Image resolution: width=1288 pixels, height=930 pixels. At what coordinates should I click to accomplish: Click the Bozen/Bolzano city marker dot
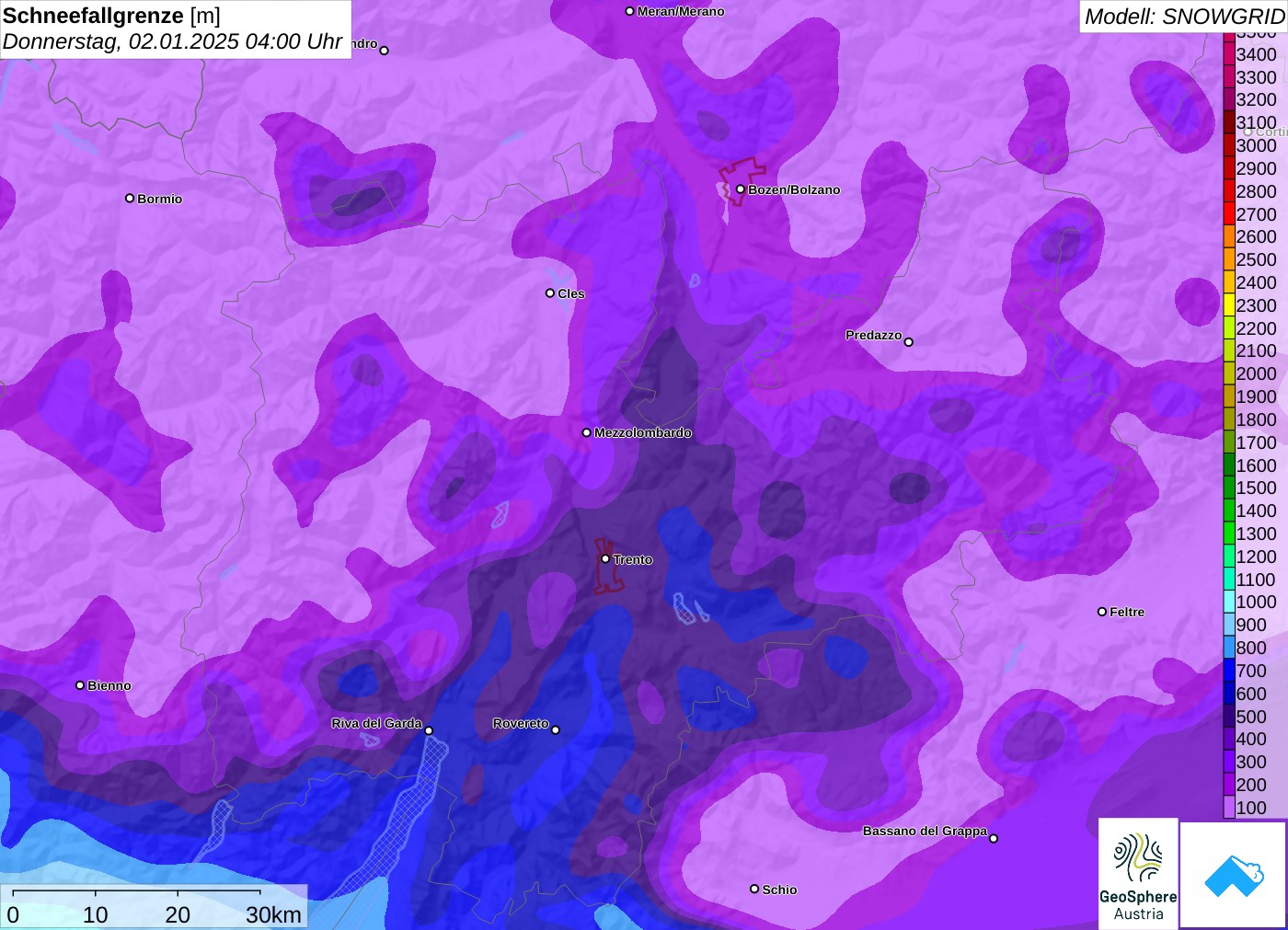coord(741,189)
